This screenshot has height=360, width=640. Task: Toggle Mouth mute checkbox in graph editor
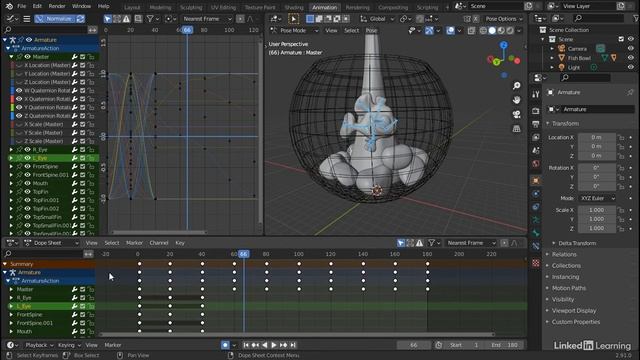click(x=83, y=183)
